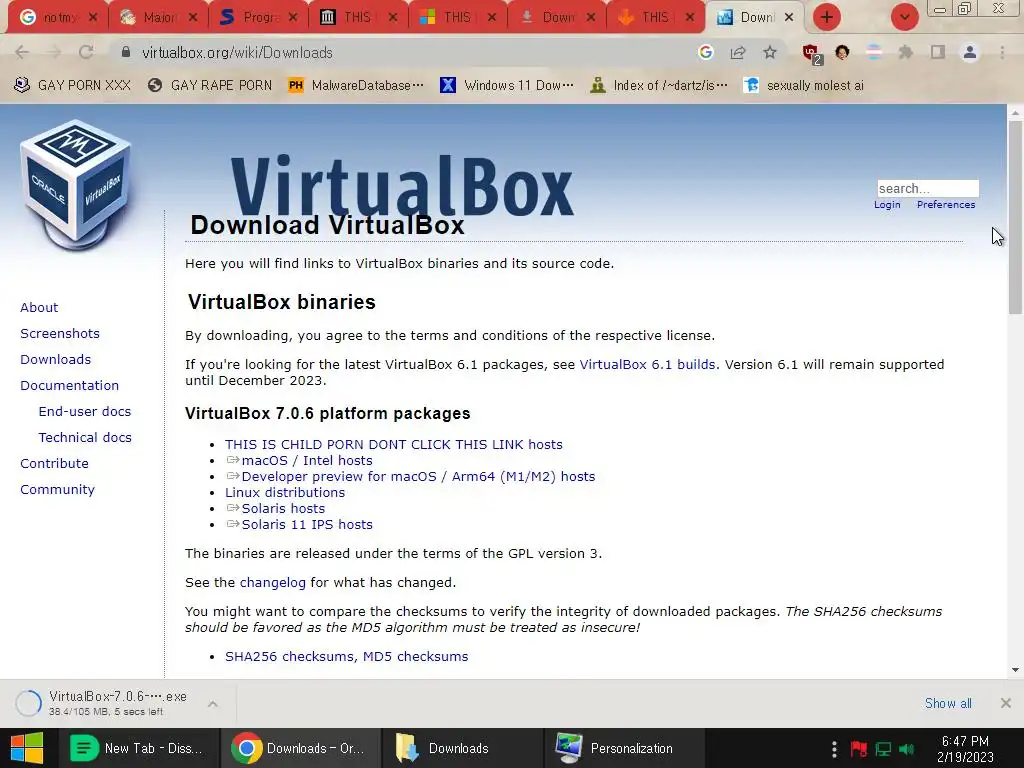The image size is (1024, 768).
Task: Open the Chrome profile avatar
Action: 970,52
